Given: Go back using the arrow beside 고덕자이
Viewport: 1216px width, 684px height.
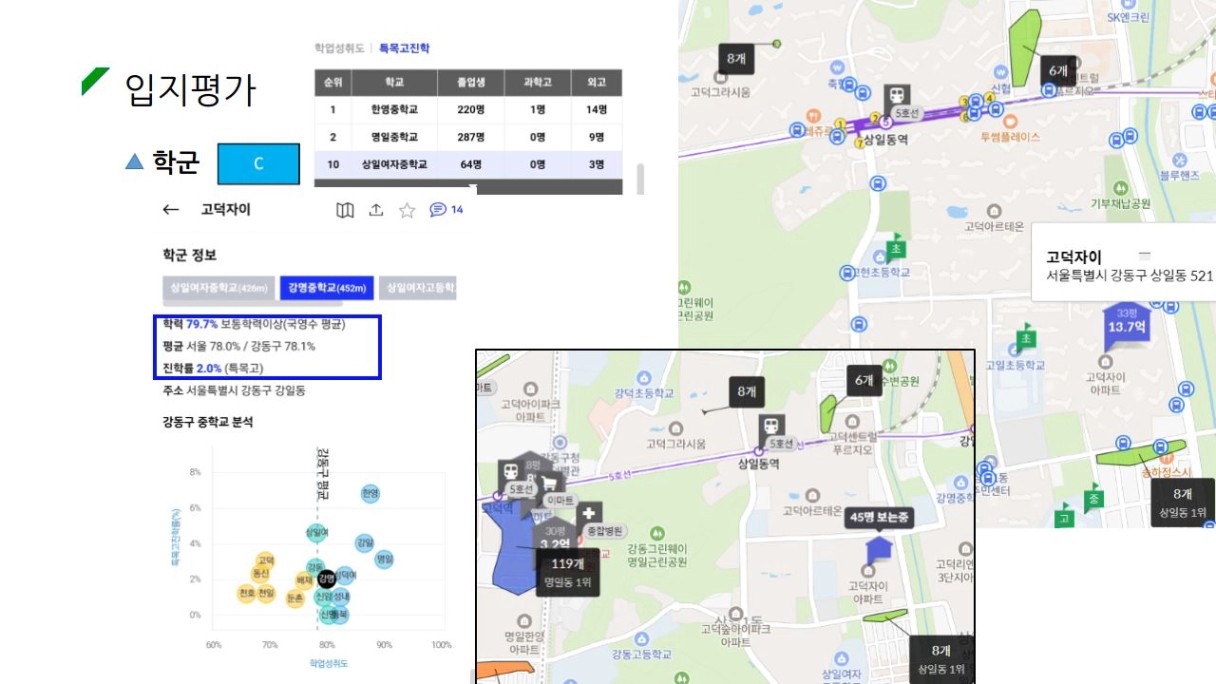Looking at the screenshot, I should click(171, 210).
